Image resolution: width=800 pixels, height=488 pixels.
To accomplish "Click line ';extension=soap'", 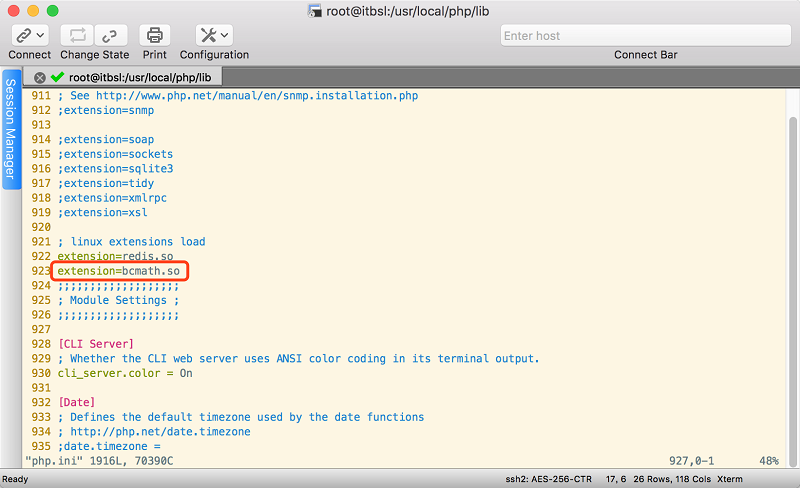I will [106, 139].
